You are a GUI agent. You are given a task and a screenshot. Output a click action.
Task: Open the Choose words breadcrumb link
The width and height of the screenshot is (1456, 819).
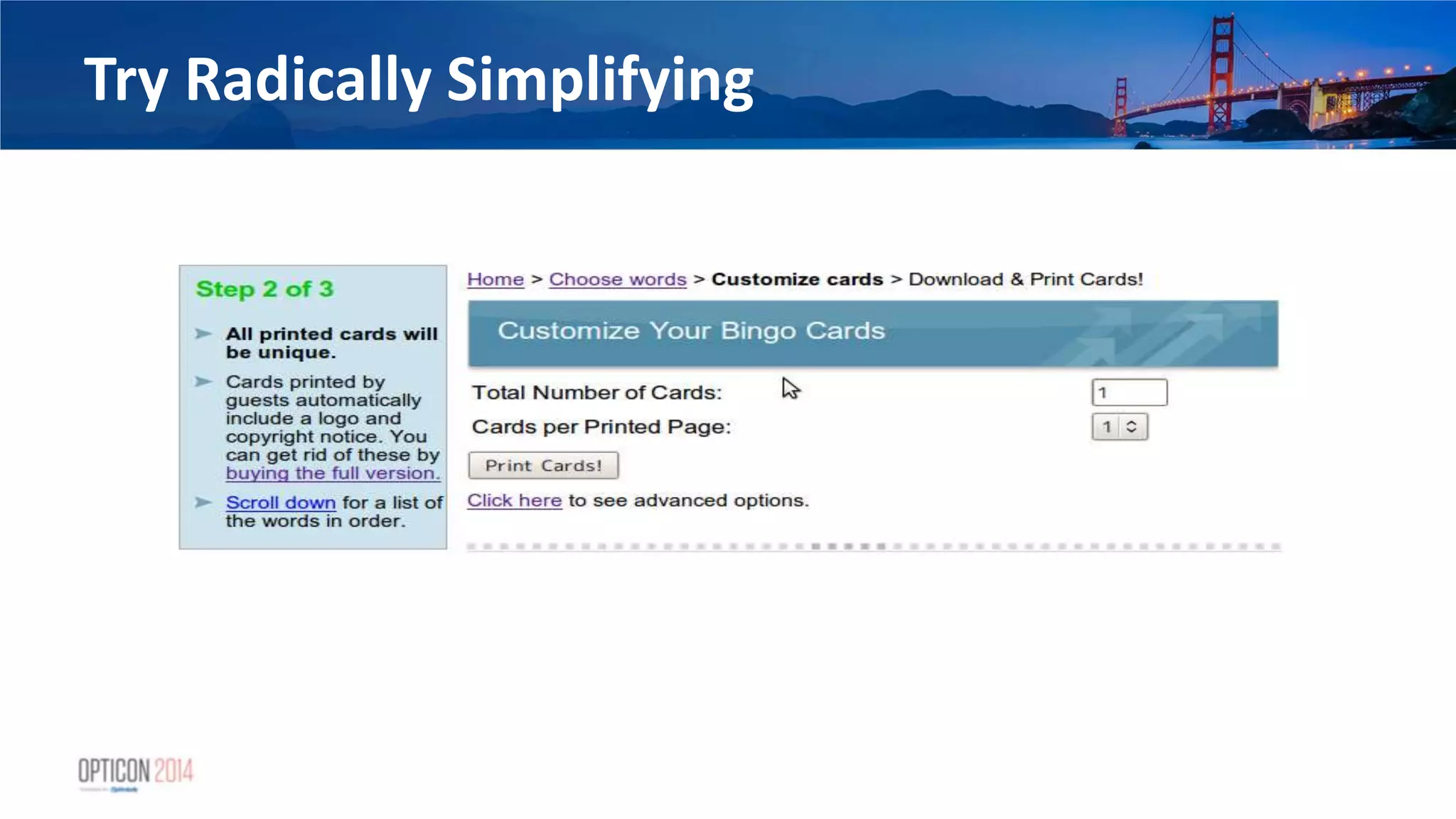(617, 279)
